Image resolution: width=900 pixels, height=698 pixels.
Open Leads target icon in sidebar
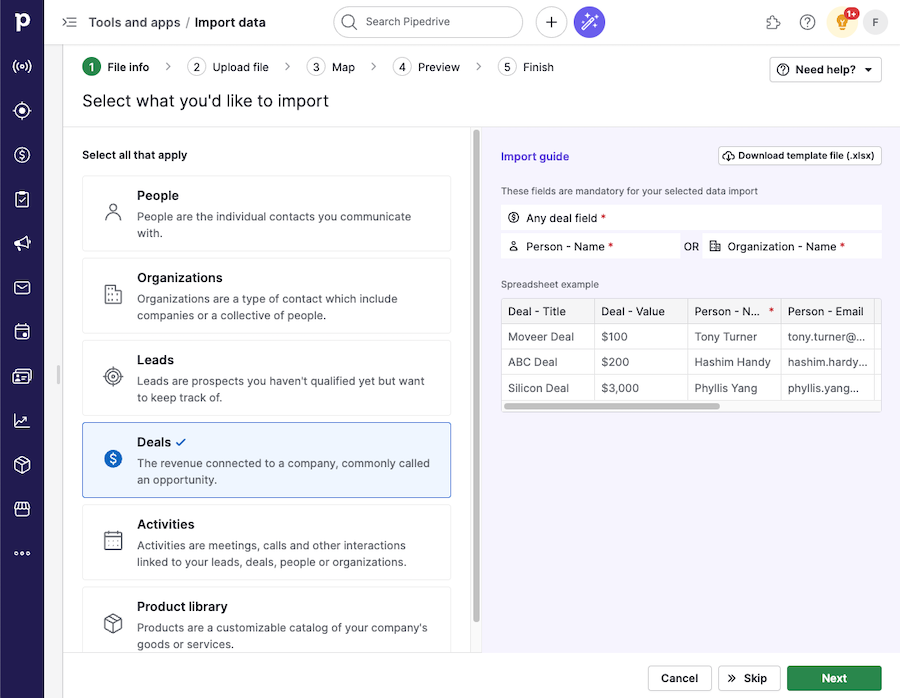coord(22,110)
